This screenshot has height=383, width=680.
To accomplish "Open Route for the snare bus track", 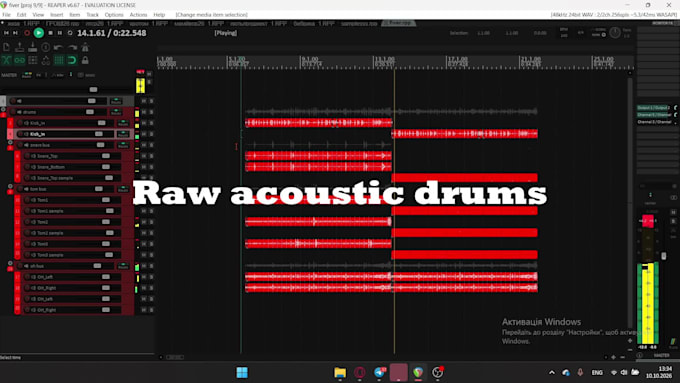I will pyautogui.click(x=123, y=145).
